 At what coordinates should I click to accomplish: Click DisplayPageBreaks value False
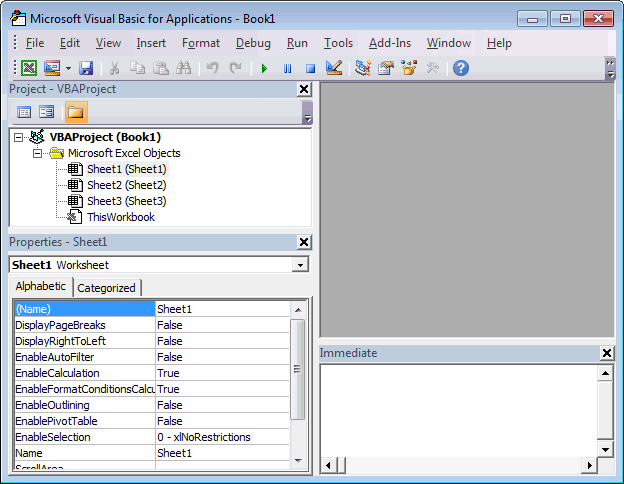(x=222, y=325)
